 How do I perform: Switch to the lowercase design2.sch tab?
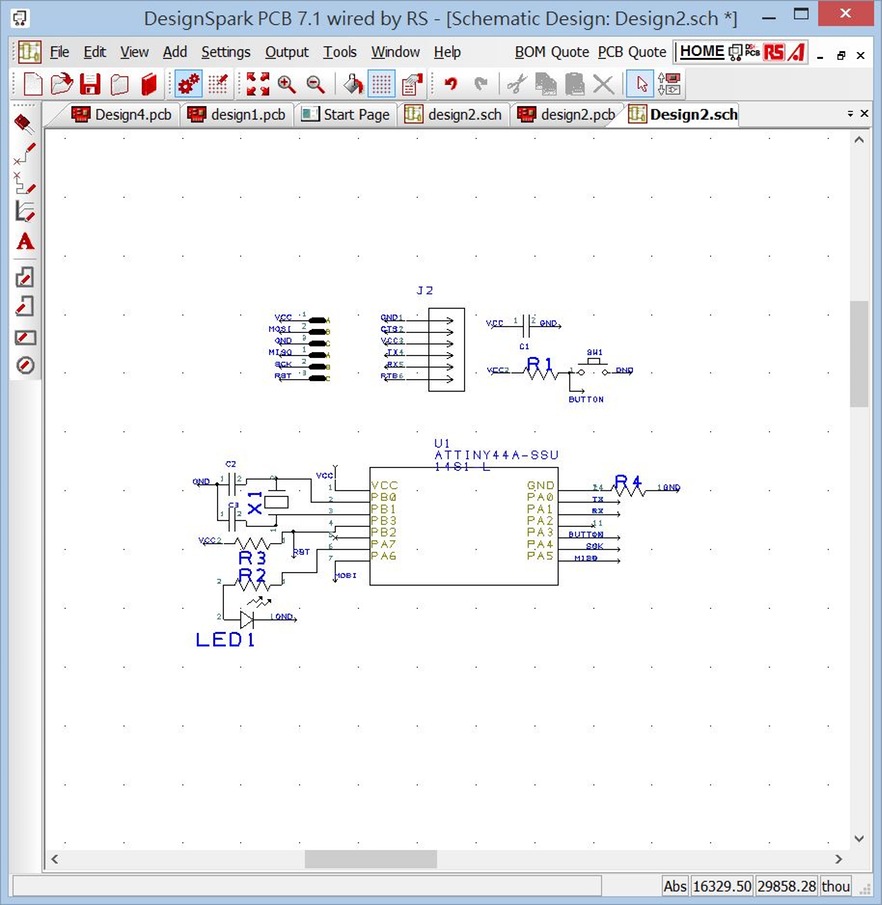click(x=454, y=114)
